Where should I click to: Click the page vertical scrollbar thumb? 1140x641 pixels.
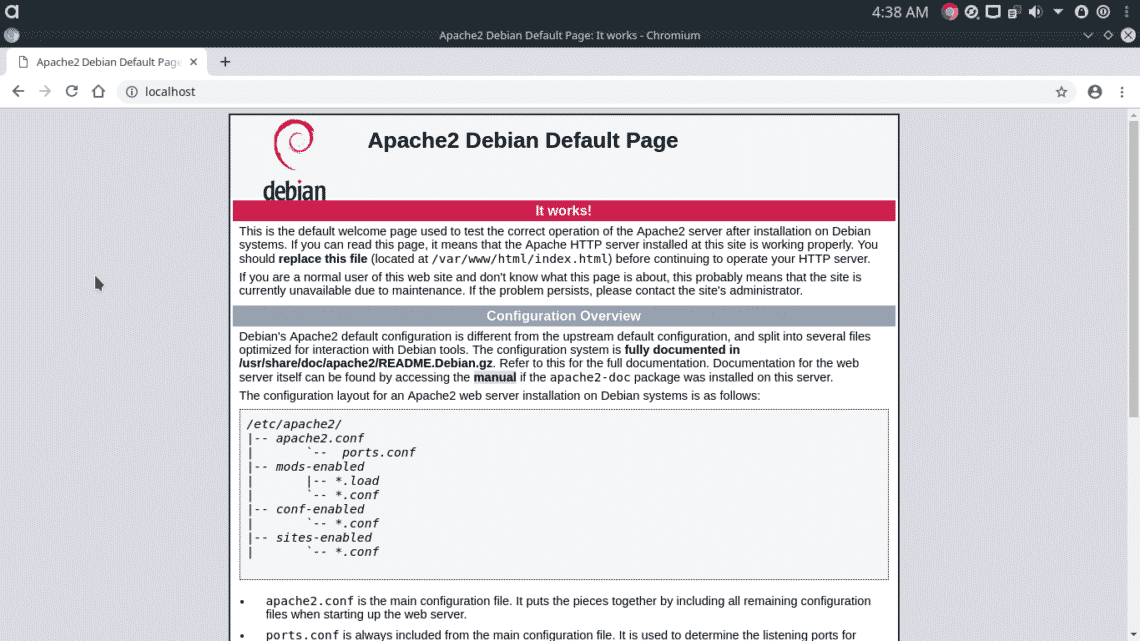click(x=1133, y=267)
